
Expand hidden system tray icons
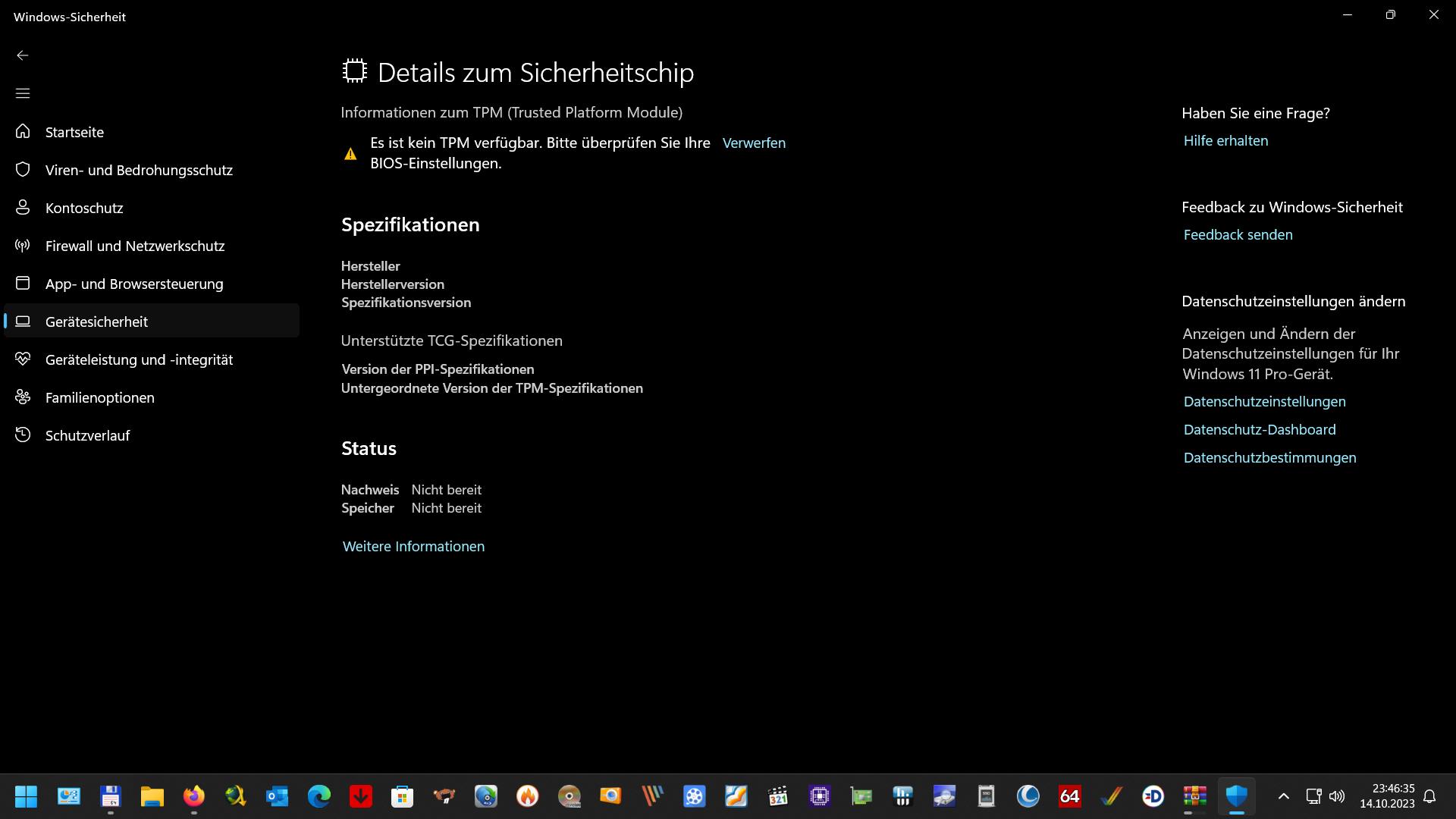point(1283,797)
